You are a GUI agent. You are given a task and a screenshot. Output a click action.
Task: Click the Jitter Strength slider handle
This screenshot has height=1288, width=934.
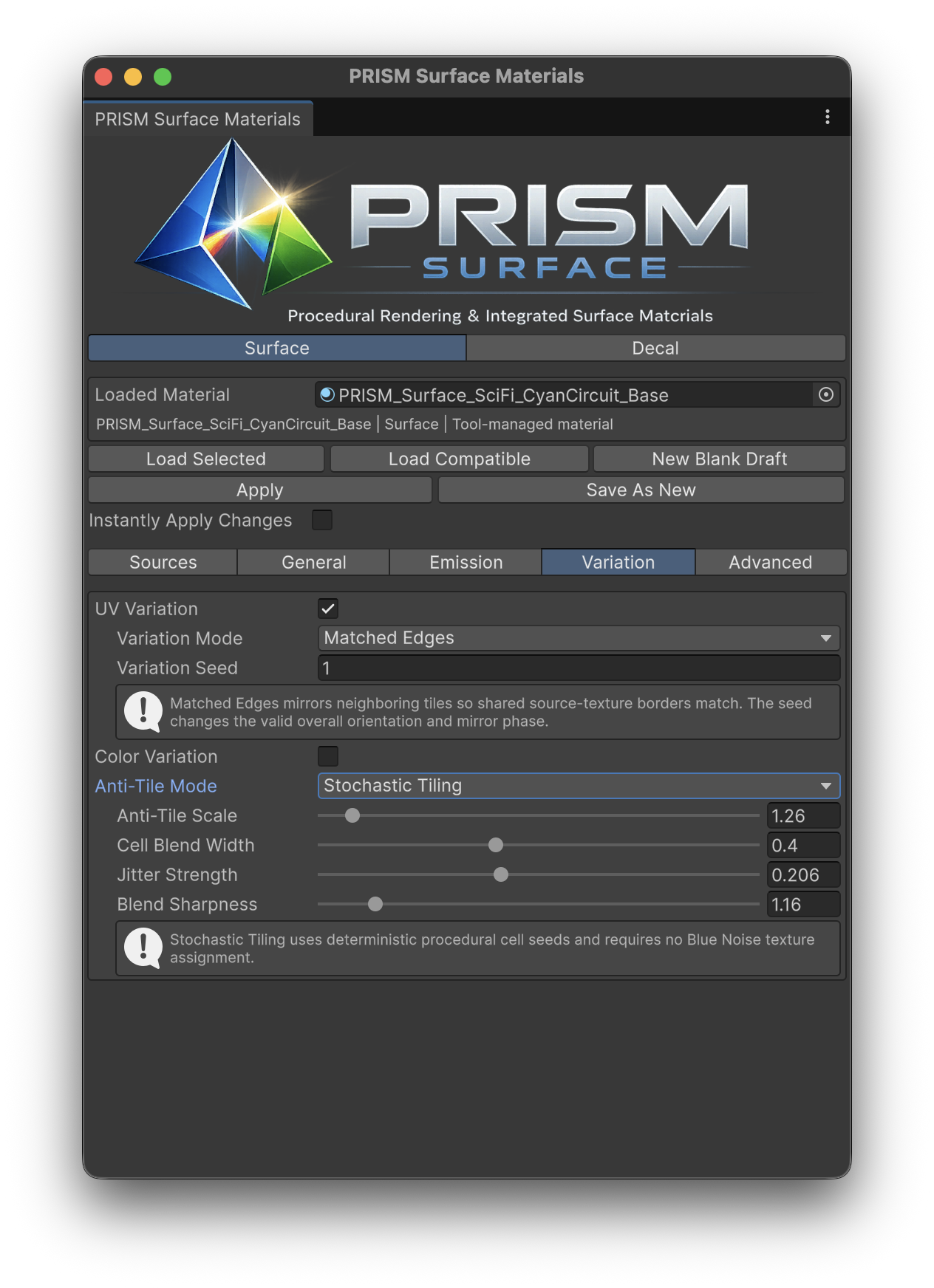coord(501,874)
